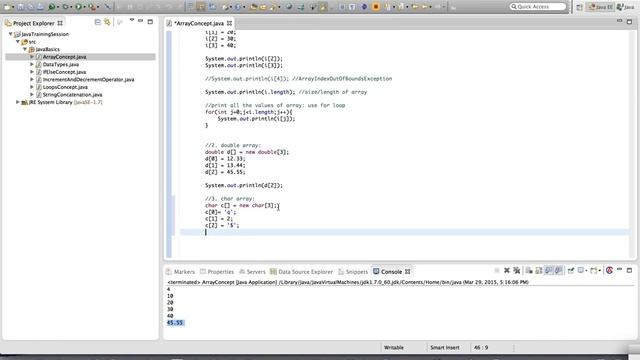Click code line char c[] = new char[3];

pyautogui.click(x=241, y=205)
